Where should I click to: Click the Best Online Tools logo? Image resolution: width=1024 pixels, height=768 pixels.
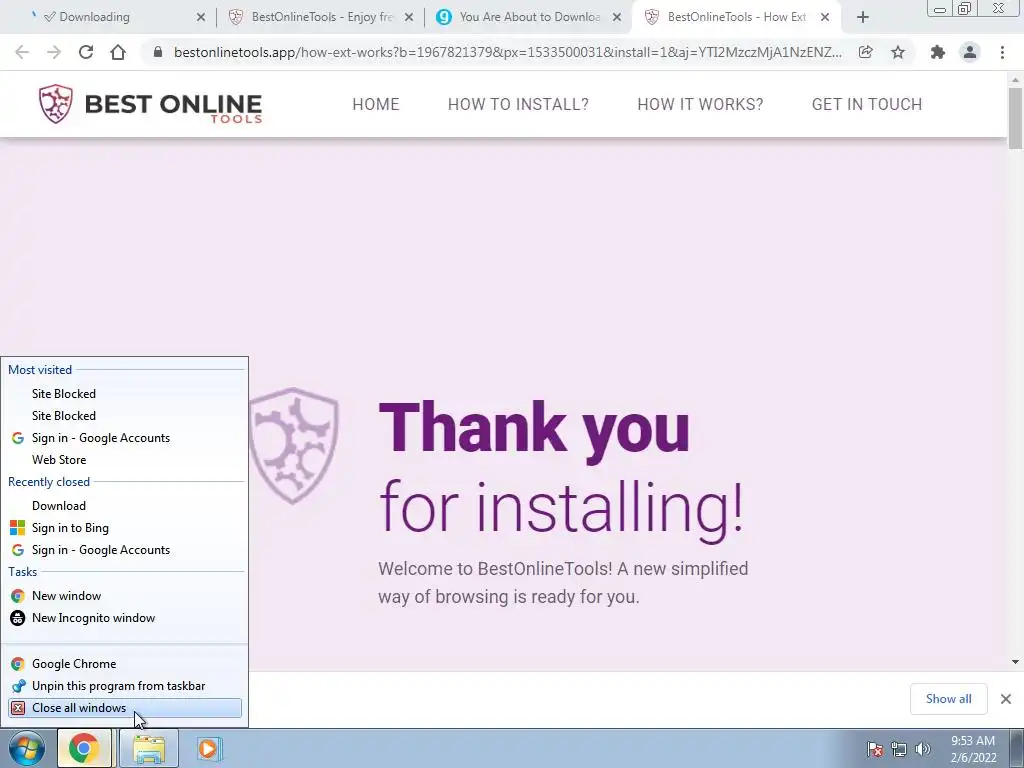pyautogui.click(x=150, y=104)
